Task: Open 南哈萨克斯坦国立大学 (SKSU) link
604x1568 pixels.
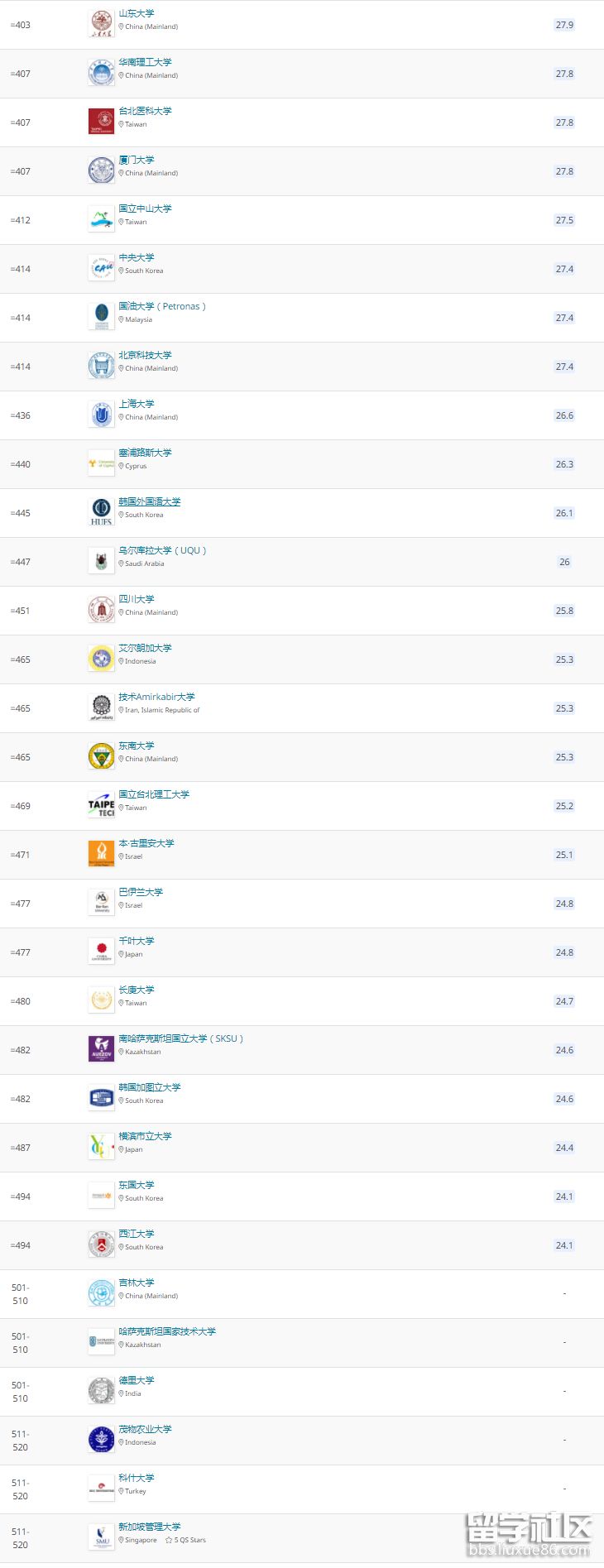Action: (180, 1038)
